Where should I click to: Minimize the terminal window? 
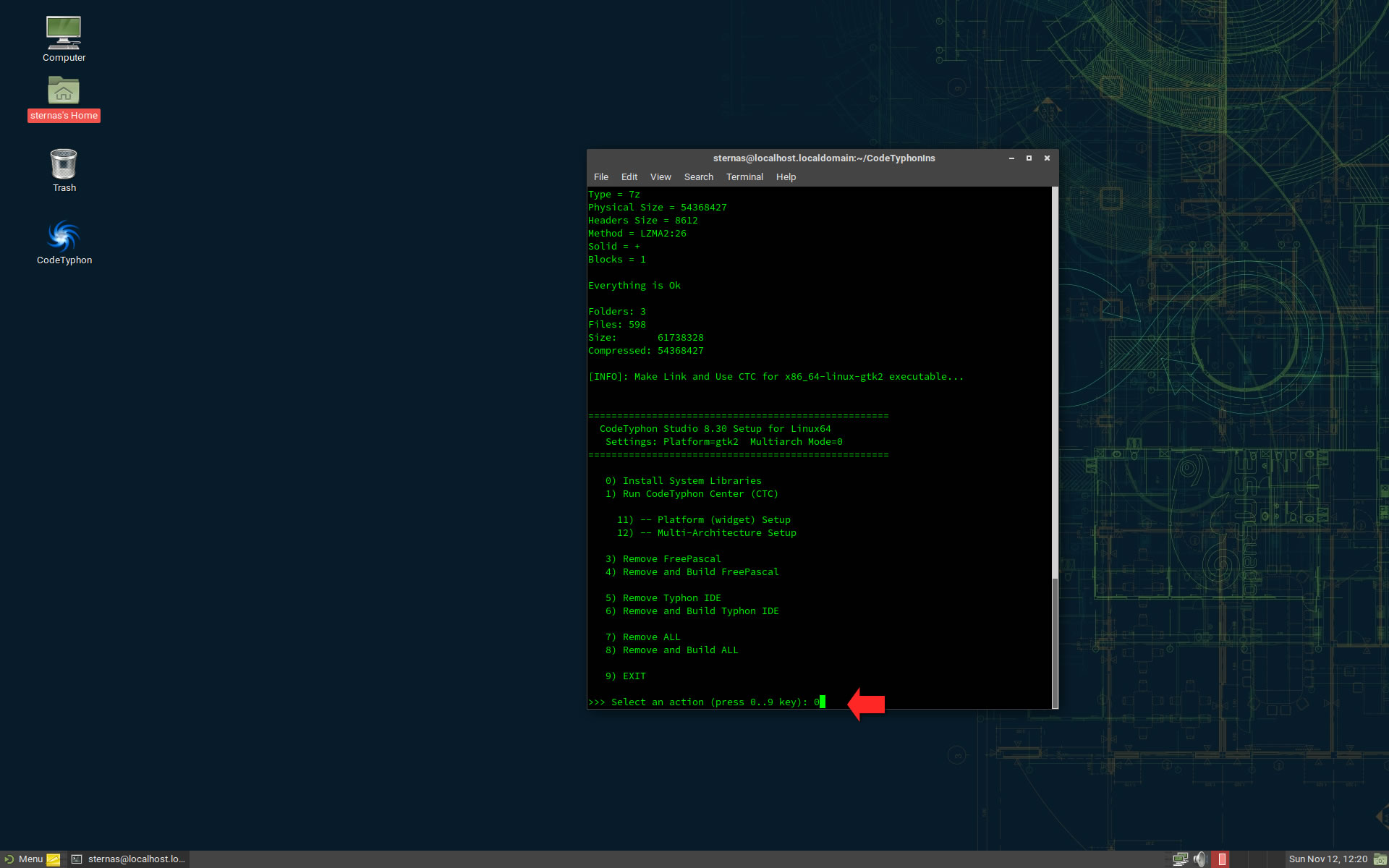(1011, 158)
